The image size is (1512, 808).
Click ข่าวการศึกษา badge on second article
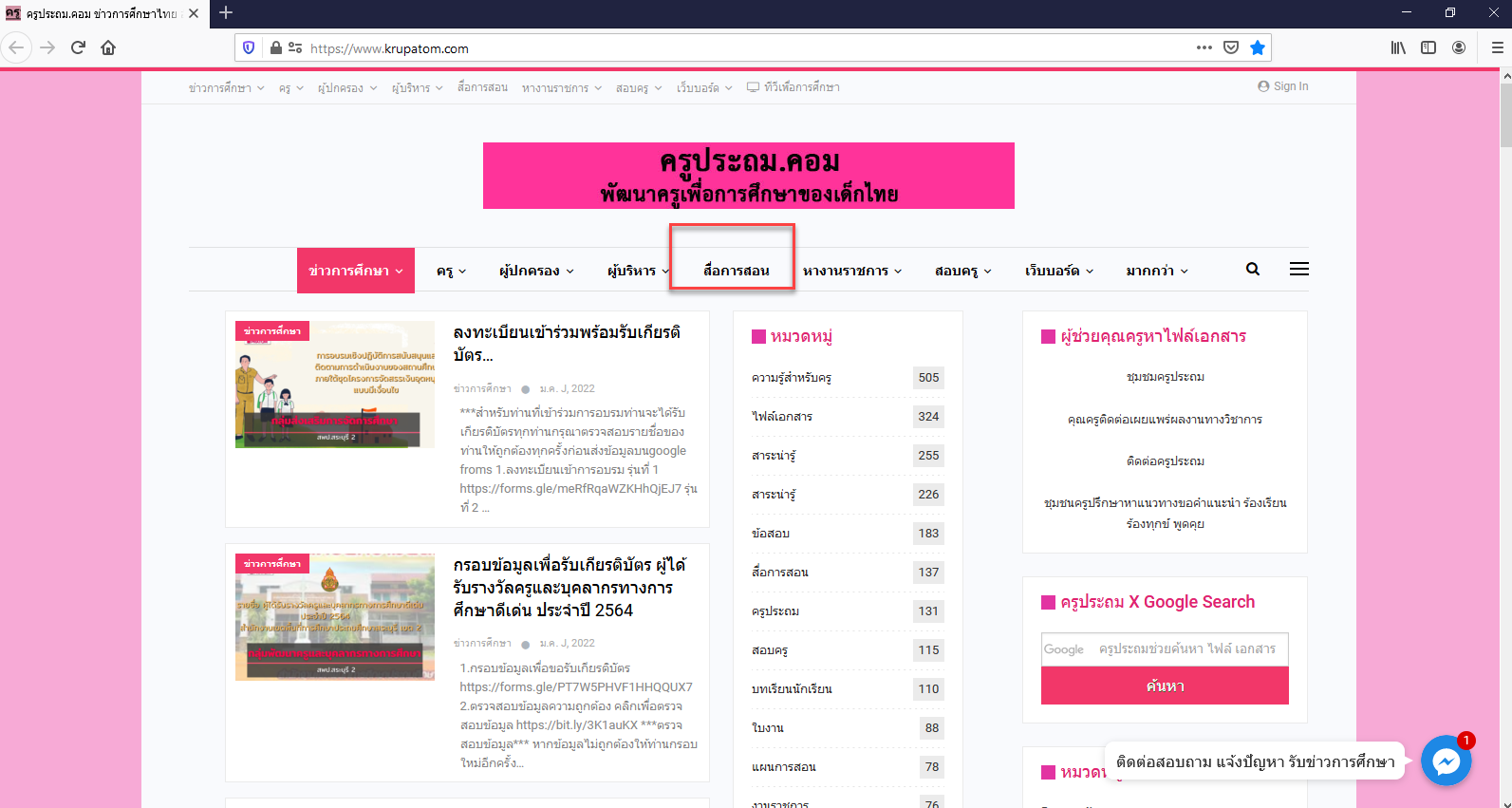(271, 564)
